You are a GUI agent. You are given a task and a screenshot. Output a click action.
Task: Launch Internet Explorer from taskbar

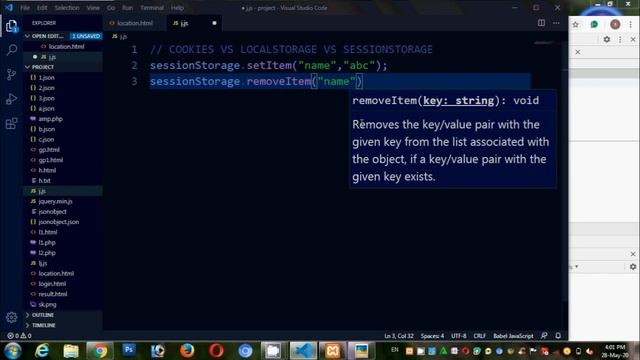point(42,351)
